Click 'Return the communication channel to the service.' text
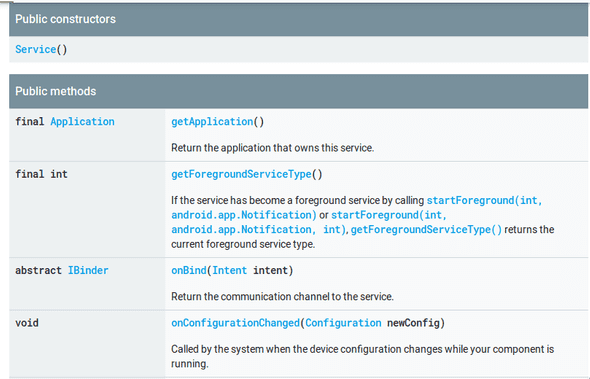The height and width of the screenshot is (379, 590). click(x=282, y=297)
